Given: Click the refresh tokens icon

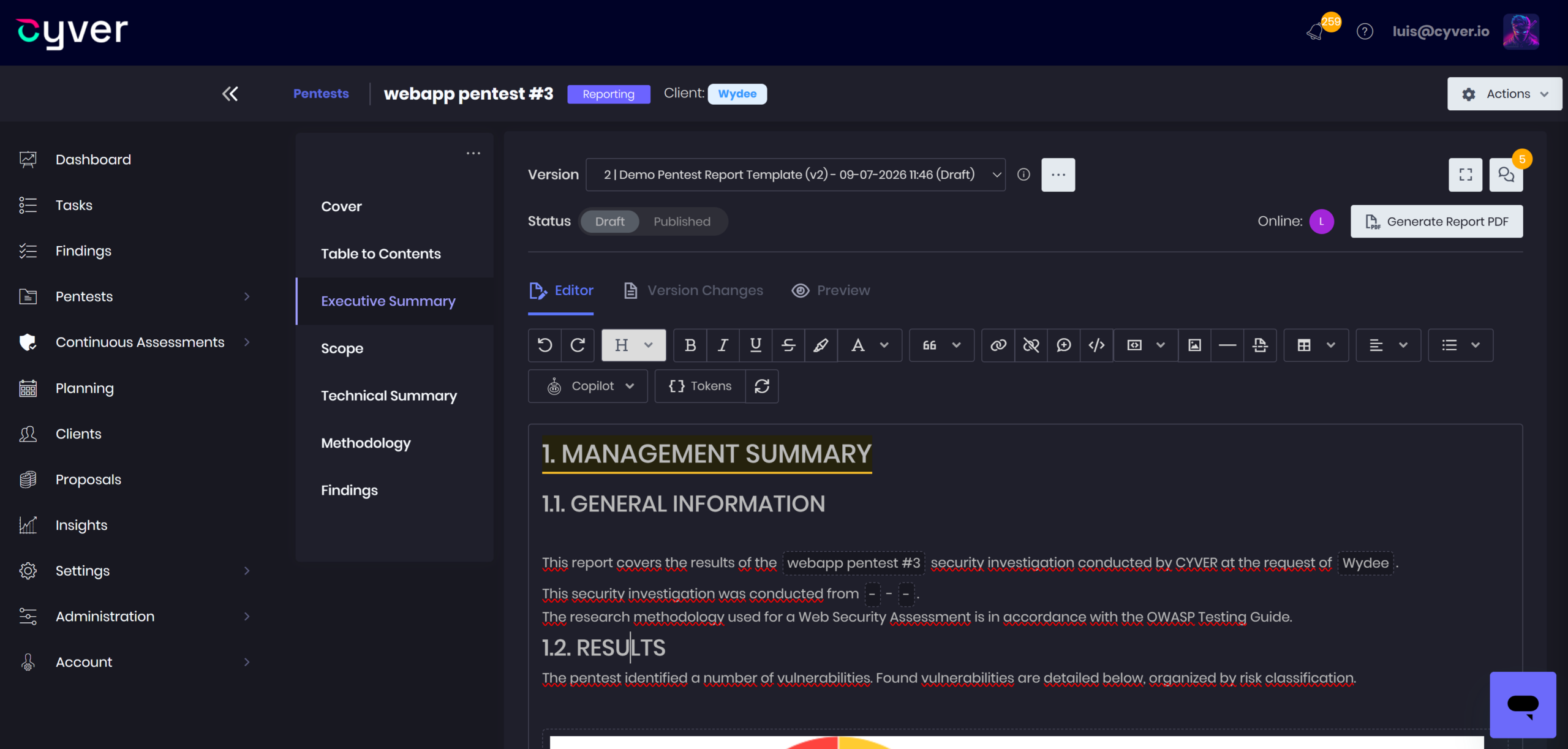Looking at the screenshot, I should tap(762, 386).
